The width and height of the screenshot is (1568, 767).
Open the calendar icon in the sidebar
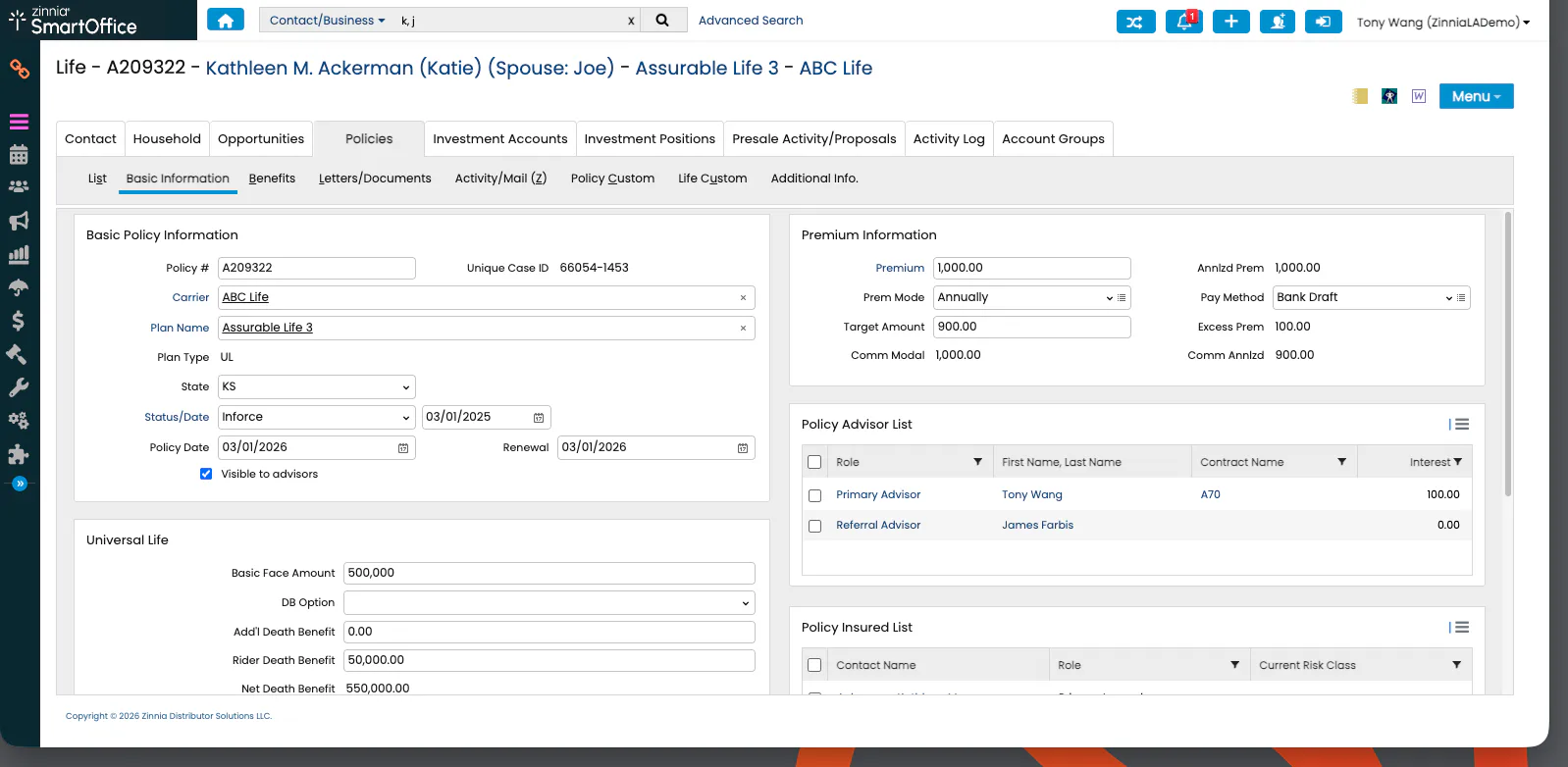click(x=19, y=155)
